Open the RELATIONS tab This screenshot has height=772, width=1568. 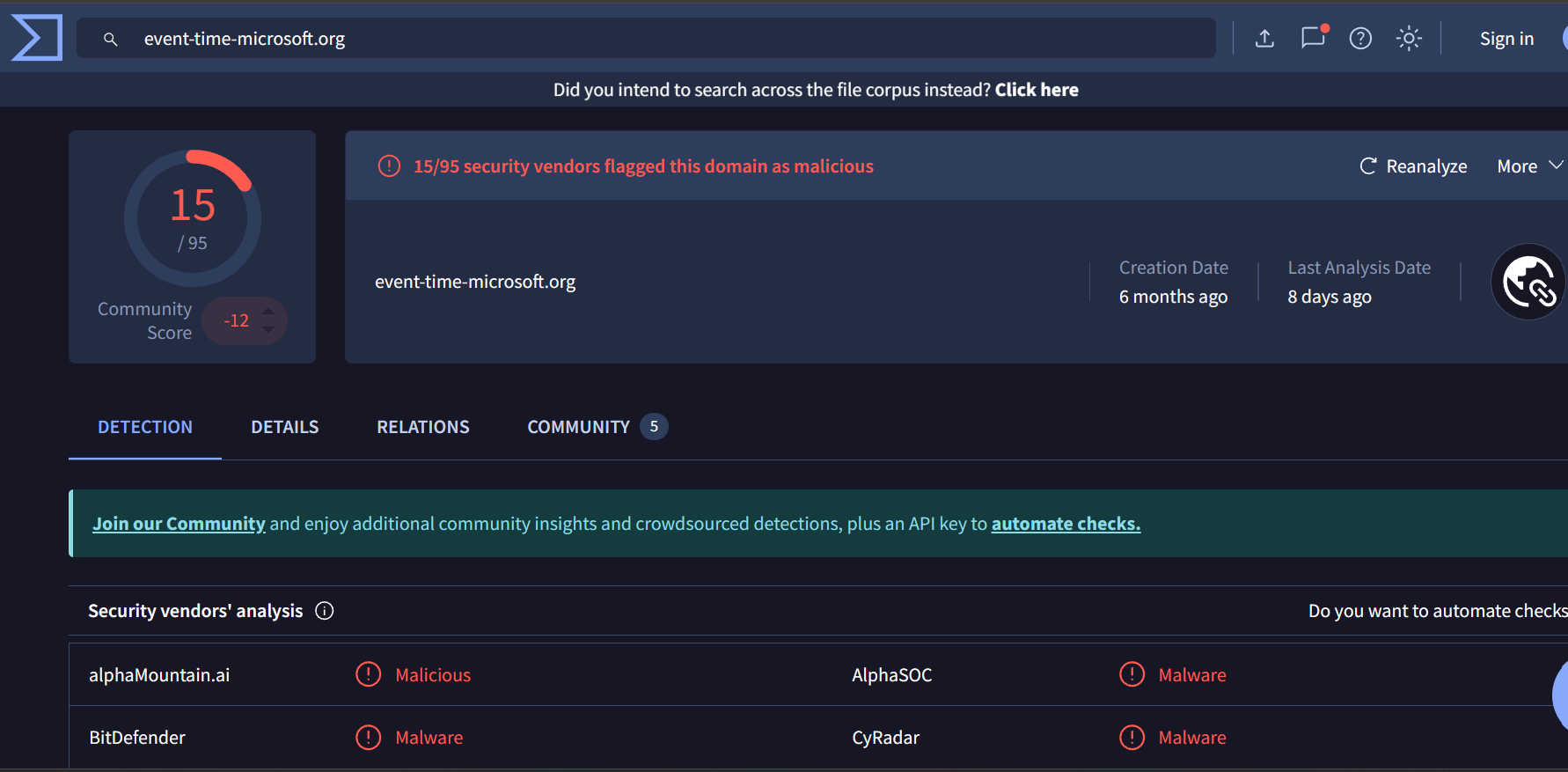pos(423,427)
